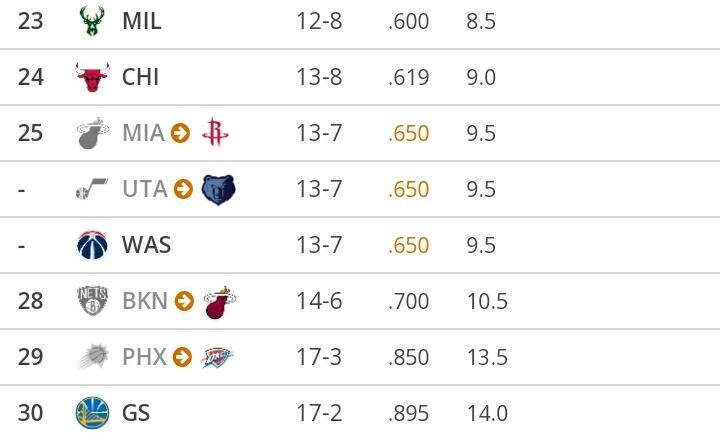The height and width of the screenshot is (434, 720).
Task: Click the greyed Phoenix Suns logo
Action: [91, 357]
